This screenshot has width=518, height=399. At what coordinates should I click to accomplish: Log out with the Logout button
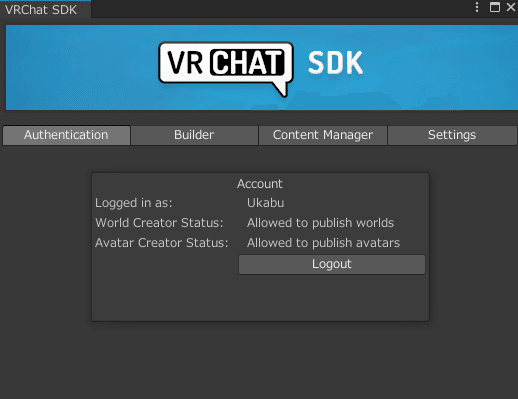coord(332,264)
